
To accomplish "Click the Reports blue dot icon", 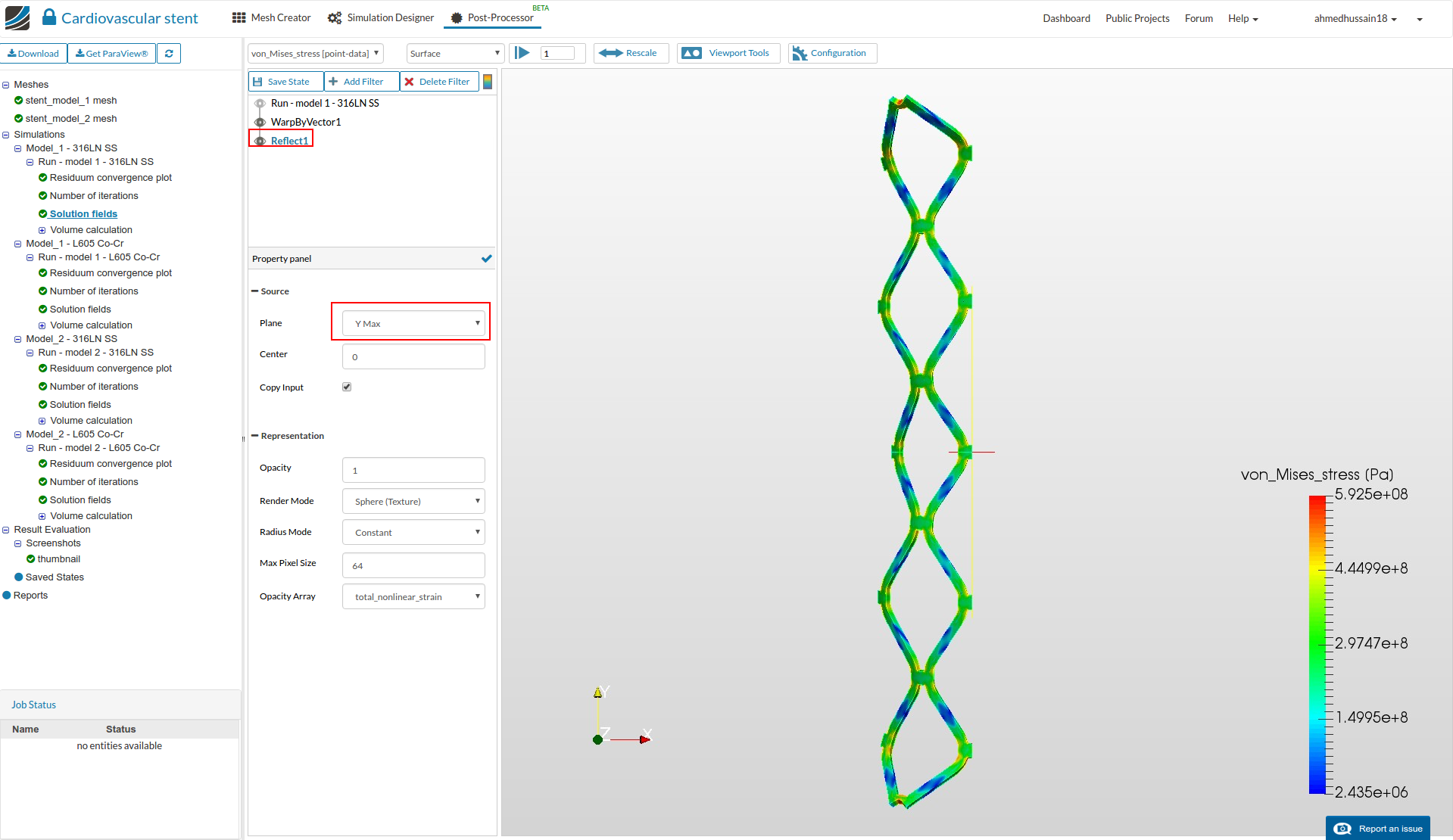I will point(7,596).
